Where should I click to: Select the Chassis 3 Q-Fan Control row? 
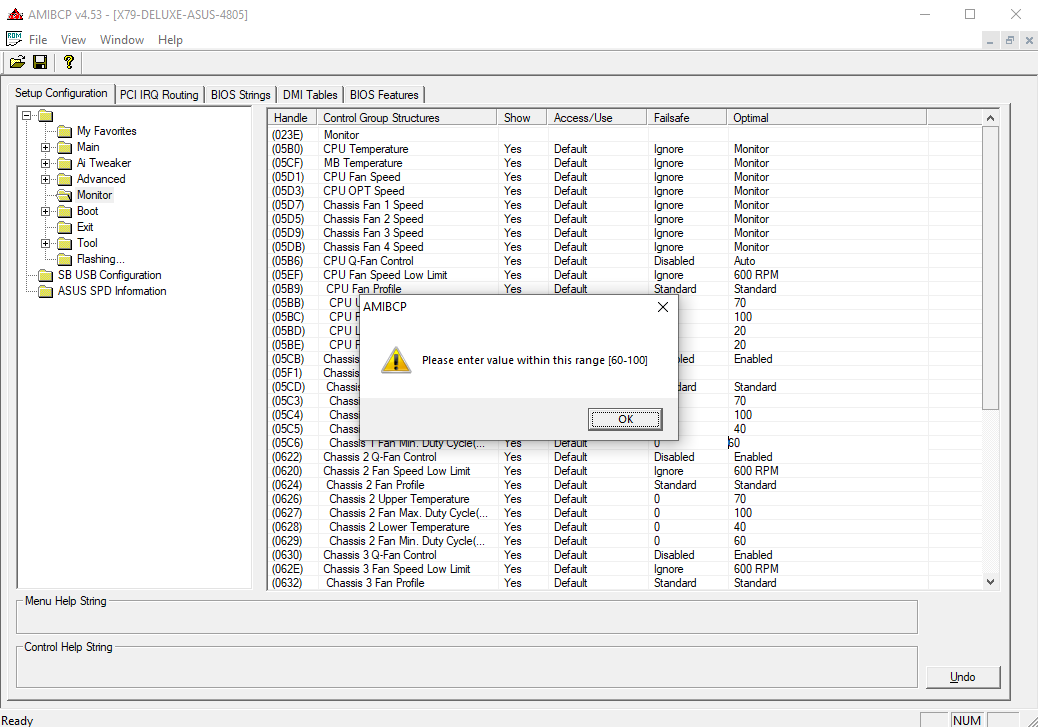[624, 555]
